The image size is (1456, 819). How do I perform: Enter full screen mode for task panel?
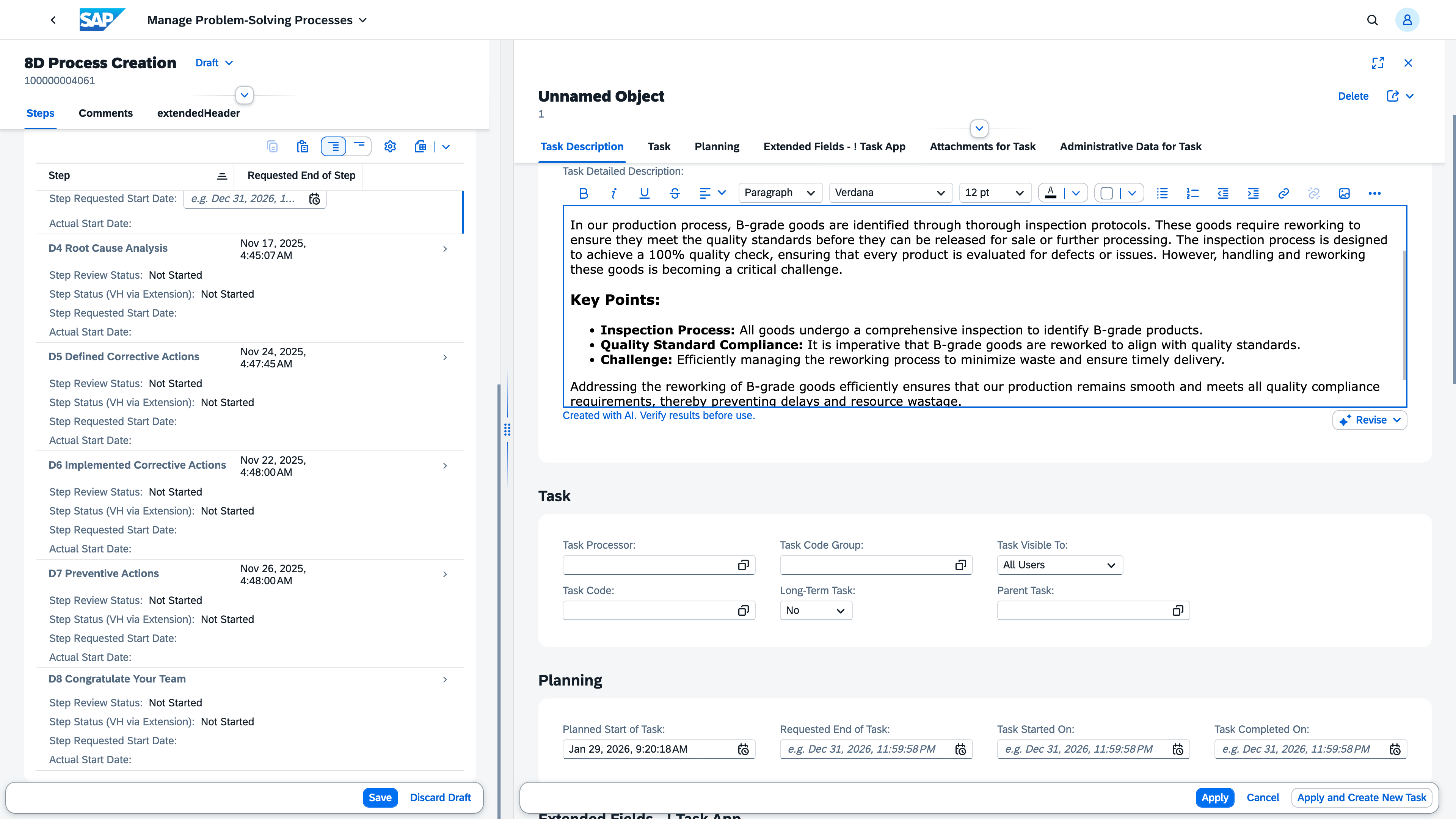tap(1378, 63)
